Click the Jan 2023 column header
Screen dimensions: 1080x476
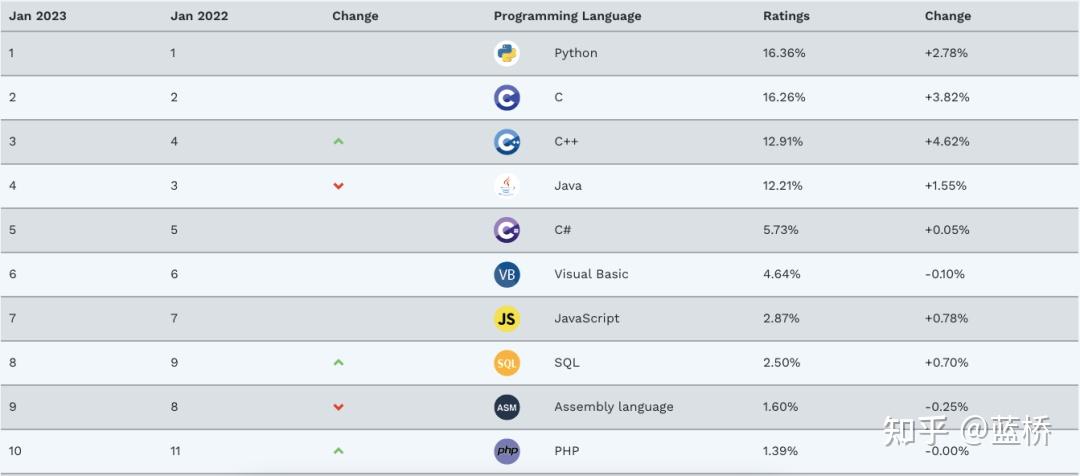[37, 16]
